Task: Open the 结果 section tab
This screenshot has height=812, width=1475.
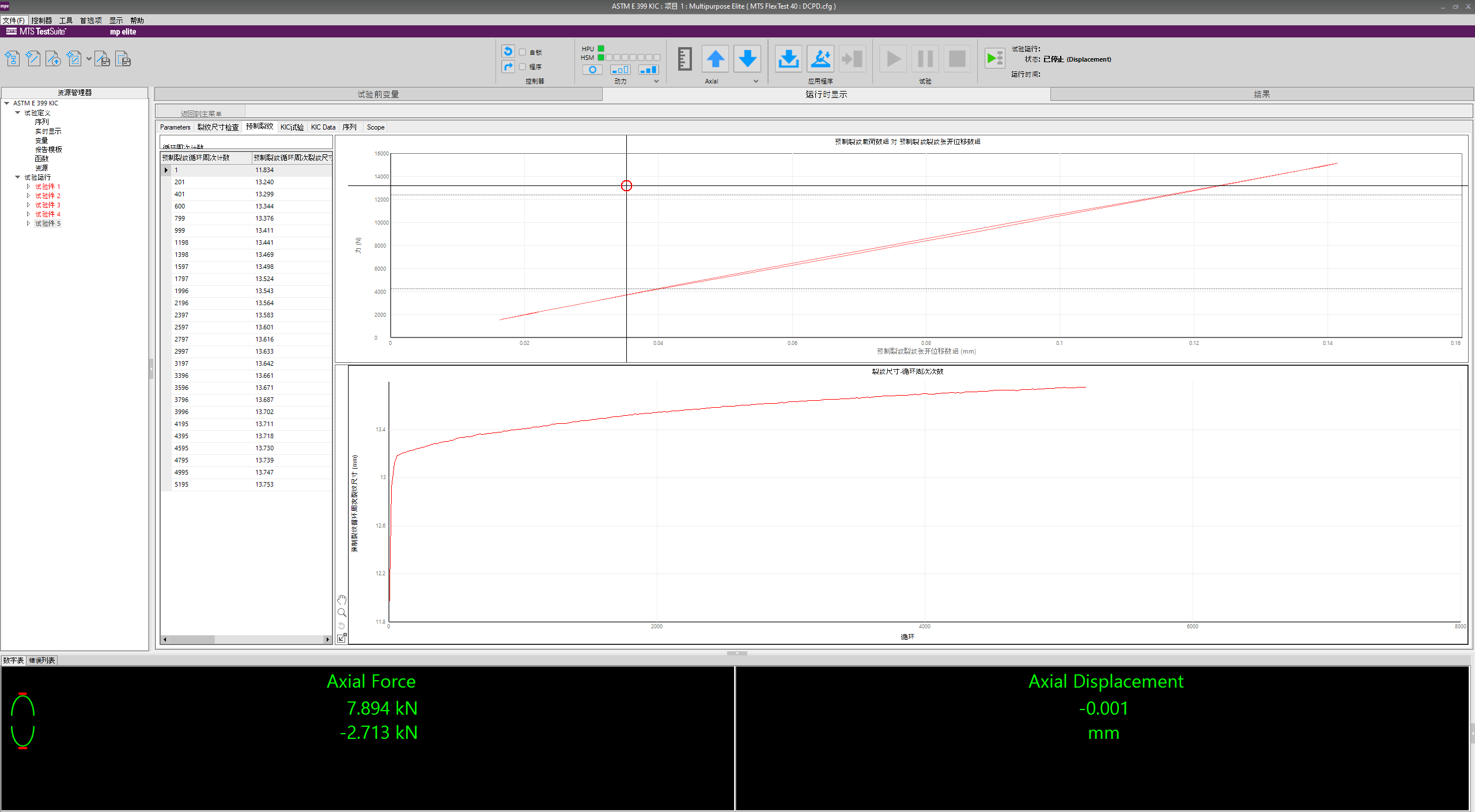Action: pyautogui.click(x=1262, y=94)
